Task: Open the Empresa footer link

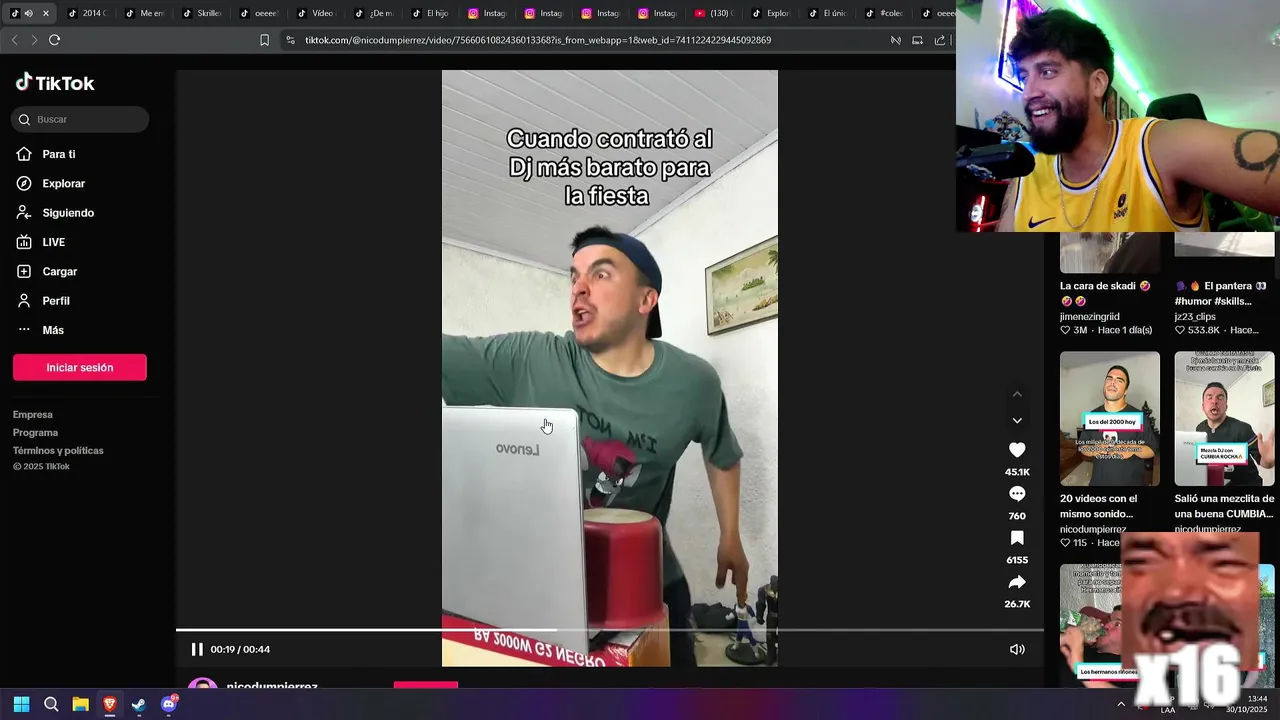Action: pyautogui.click(x=33, y=414)
